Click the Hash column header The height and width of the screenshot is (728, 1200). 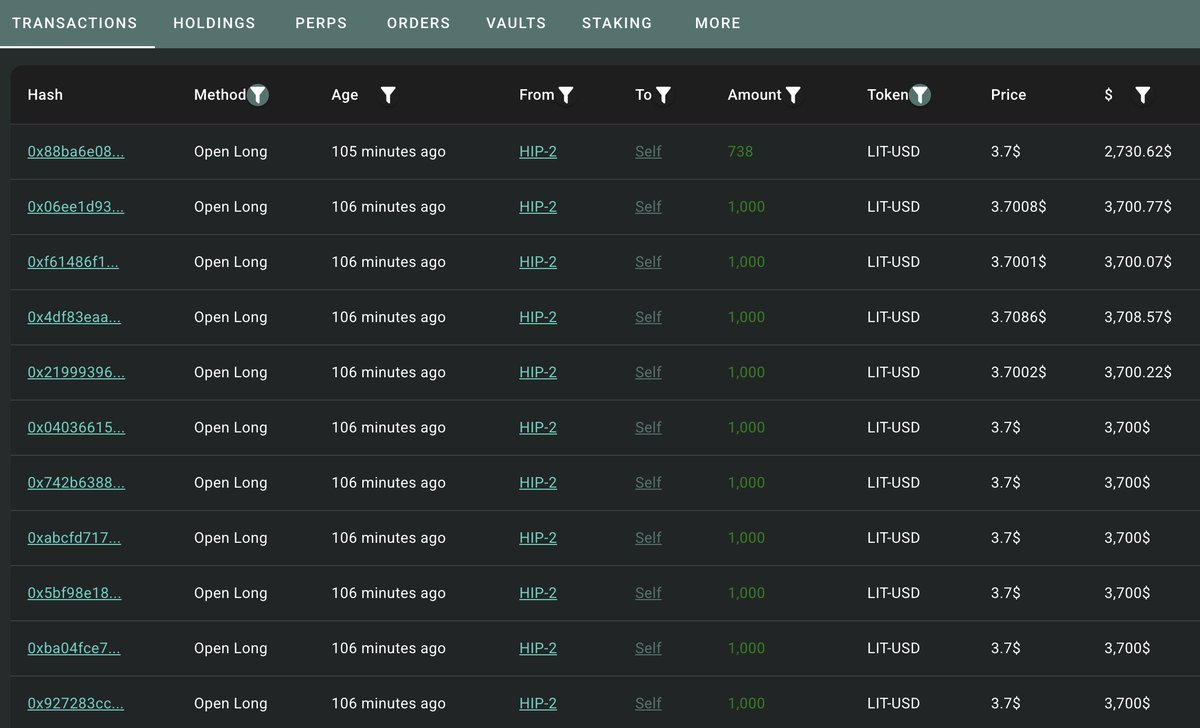pos(45,95)
